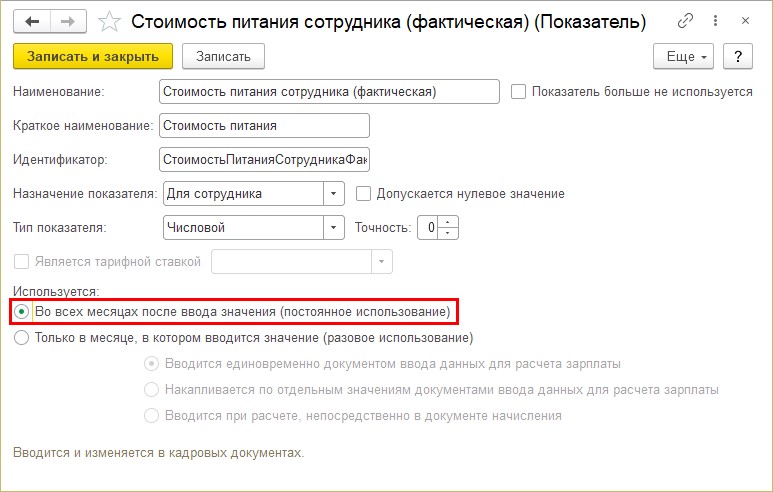The image size is (773, 492).
Task: Expand the tariff rate dropdown arrow
Action: coord(382,262)
